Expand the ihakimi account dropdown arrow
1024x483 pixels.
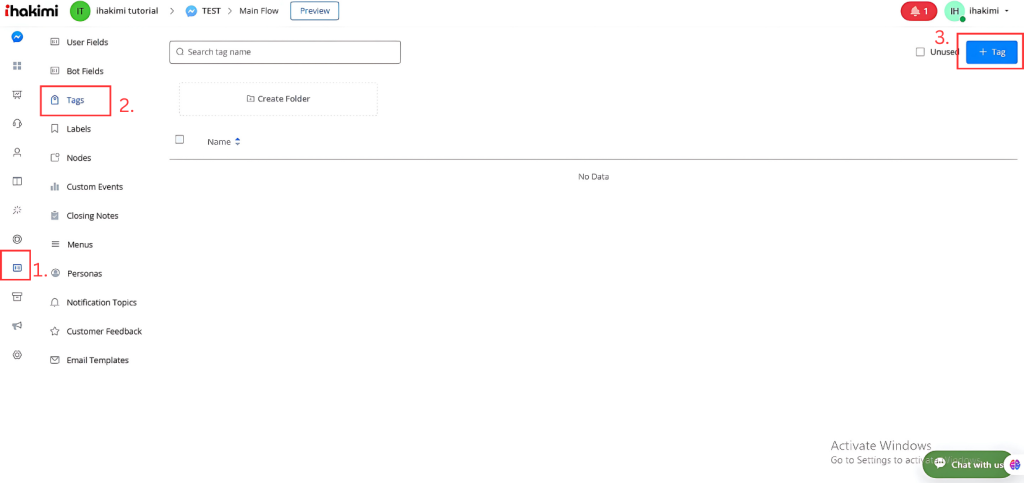pos(1006,11)
